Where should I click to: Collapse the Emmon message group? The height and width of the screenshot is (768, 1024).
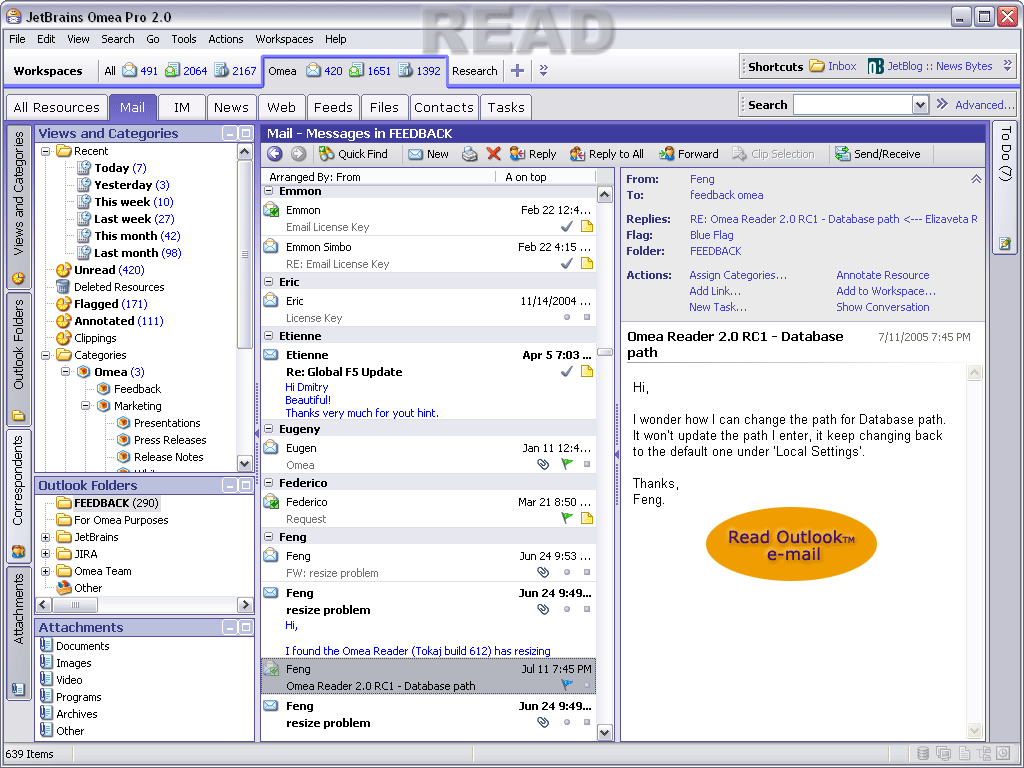tap(268, 191)
